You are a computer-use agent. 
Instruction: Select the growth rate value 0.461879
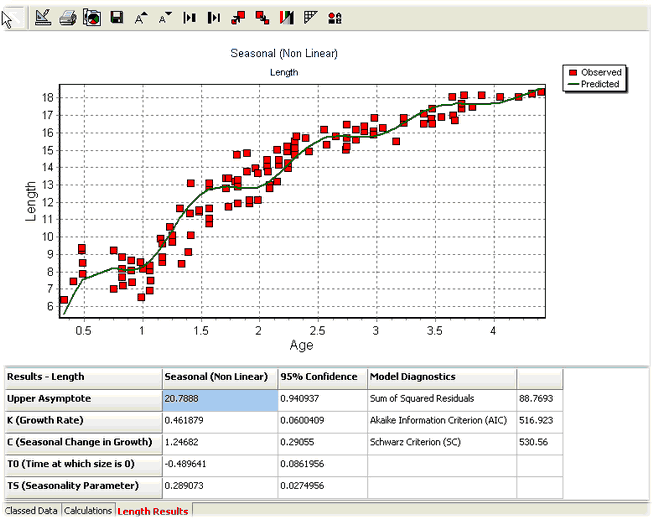[220, 422]
